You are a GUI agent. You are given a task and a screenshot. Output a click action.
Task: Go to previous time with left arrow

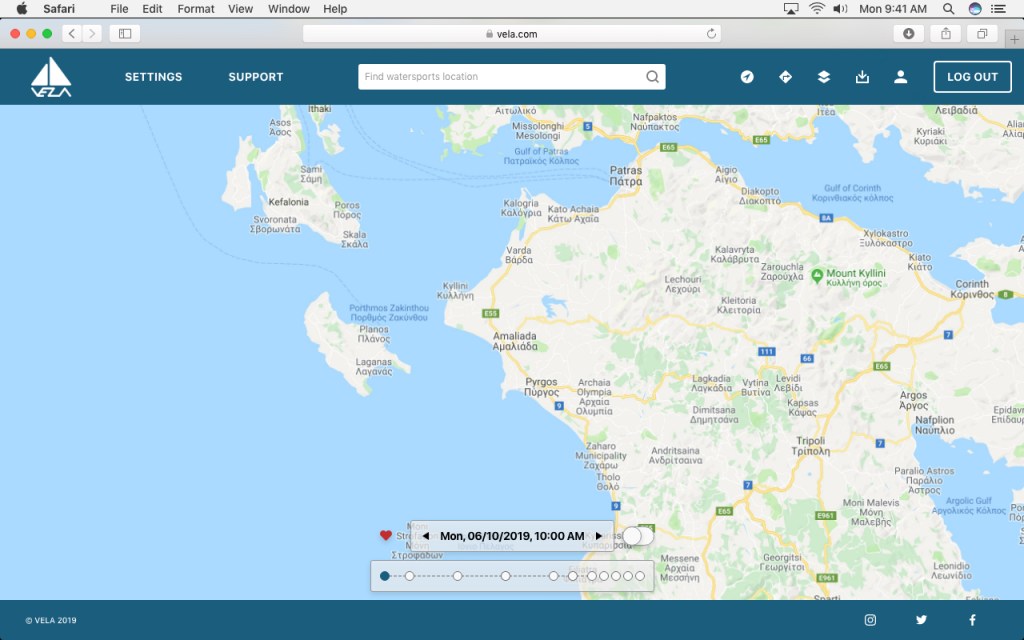[x=425, y=536]
